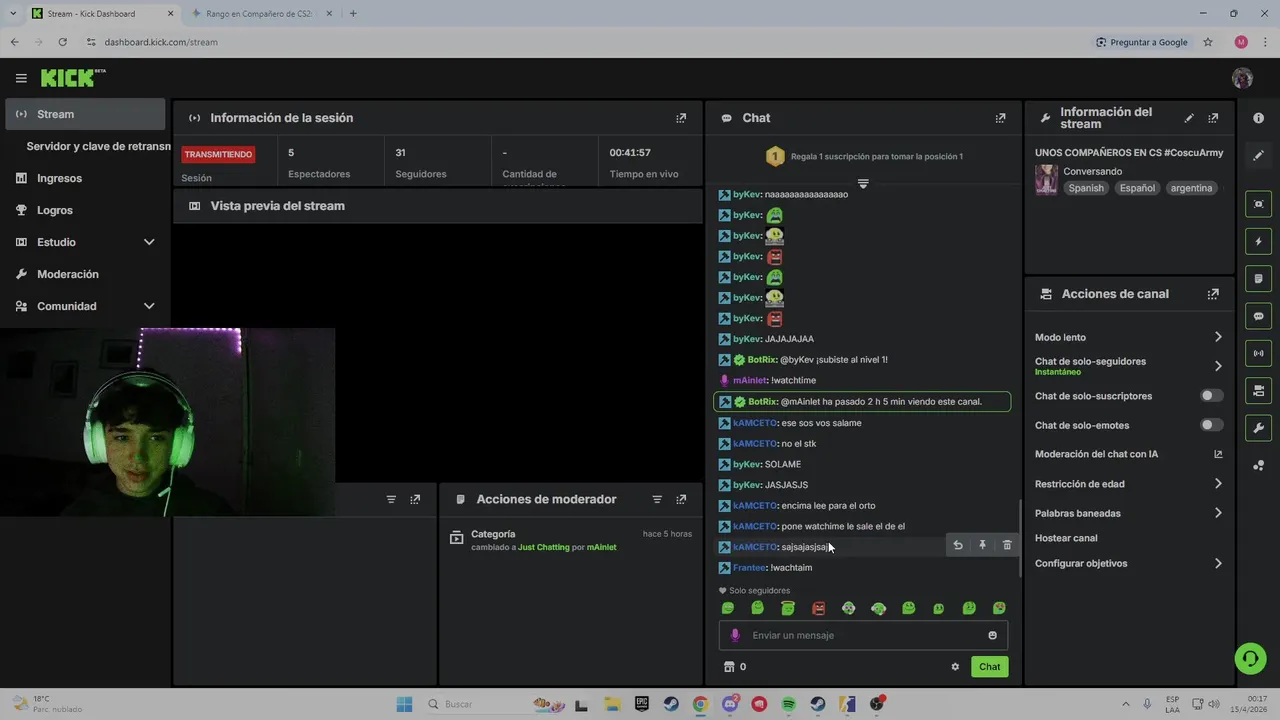Click the purple microphone icon in the message box
Viewport: 1280px width, 720px height.
(736, 635)
